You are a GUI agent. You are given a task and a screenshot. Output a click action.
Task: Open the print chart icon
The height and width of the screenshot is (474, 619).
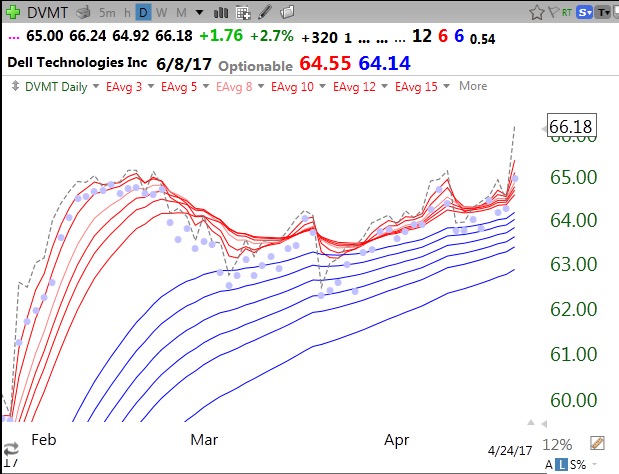click(x=83, y=13)
